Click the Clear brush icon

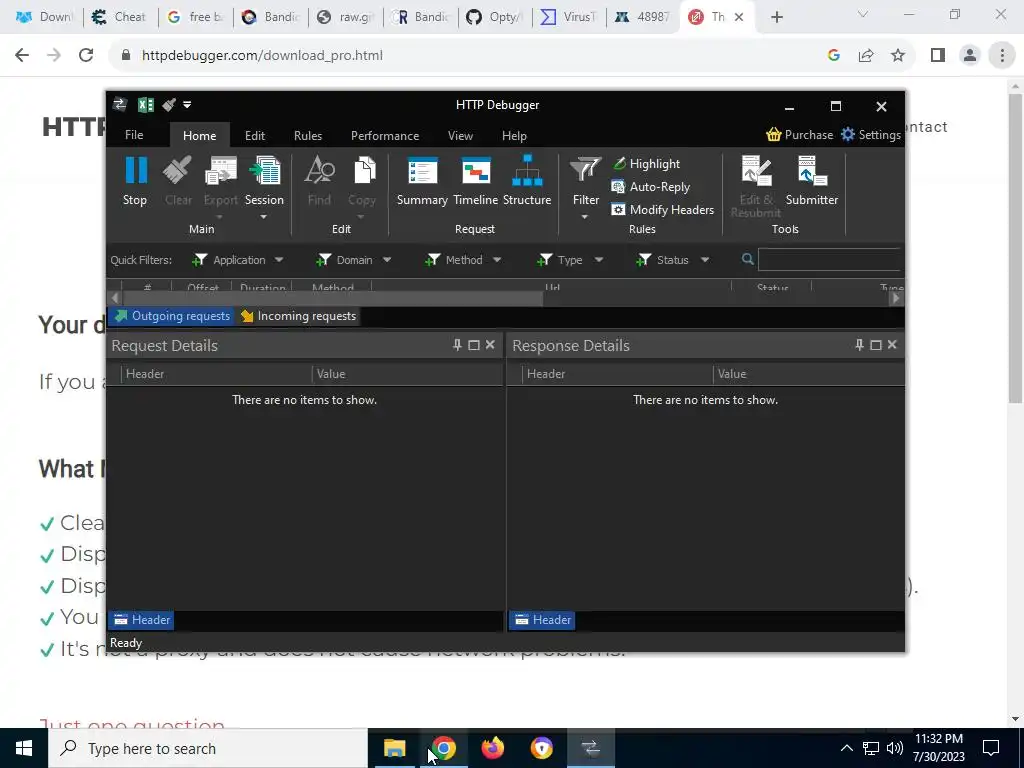pyautogui.click(x=177, y=170)
